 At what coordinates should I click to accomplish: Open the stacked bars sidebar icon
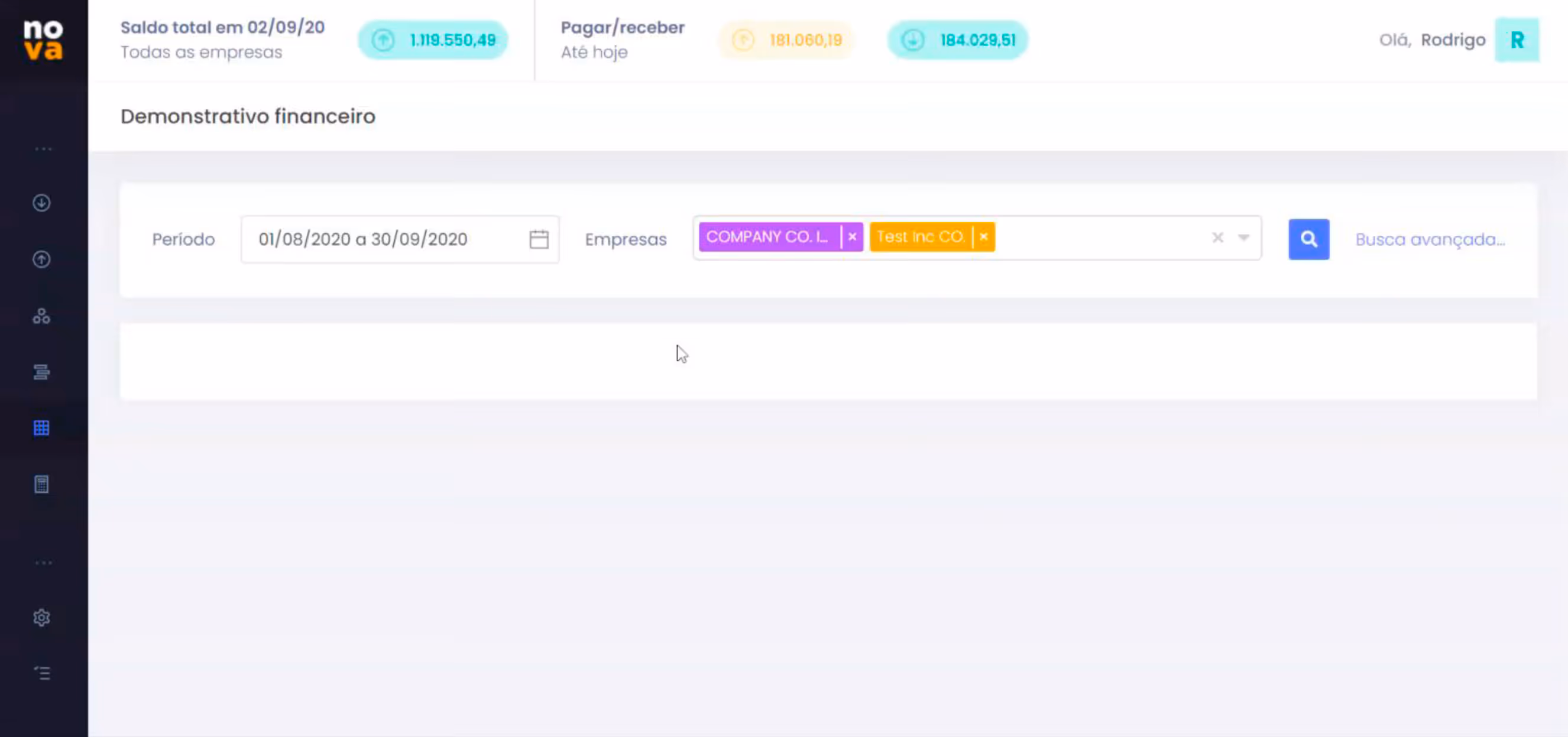pos(41,372)
